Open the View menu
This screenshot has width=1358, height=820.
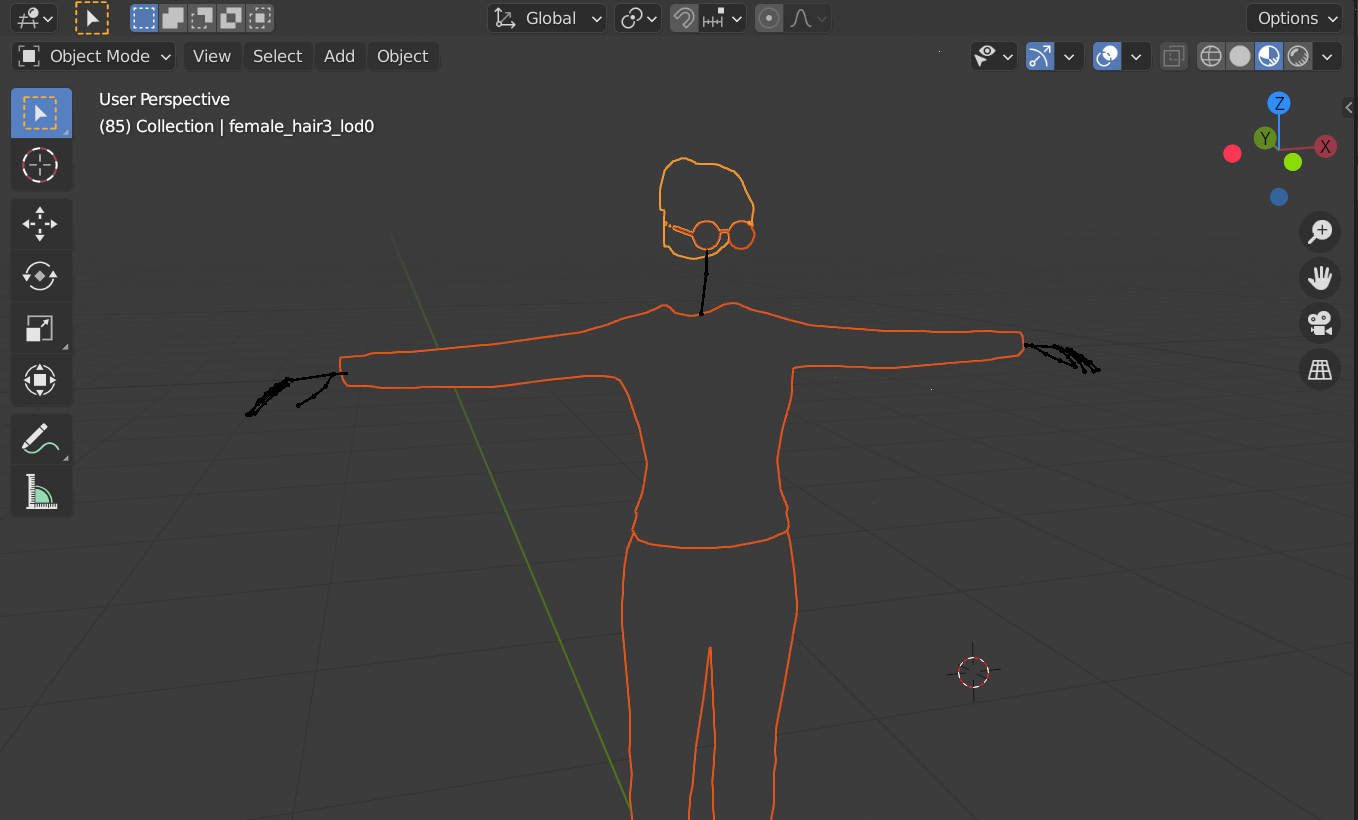pos(212,56)
